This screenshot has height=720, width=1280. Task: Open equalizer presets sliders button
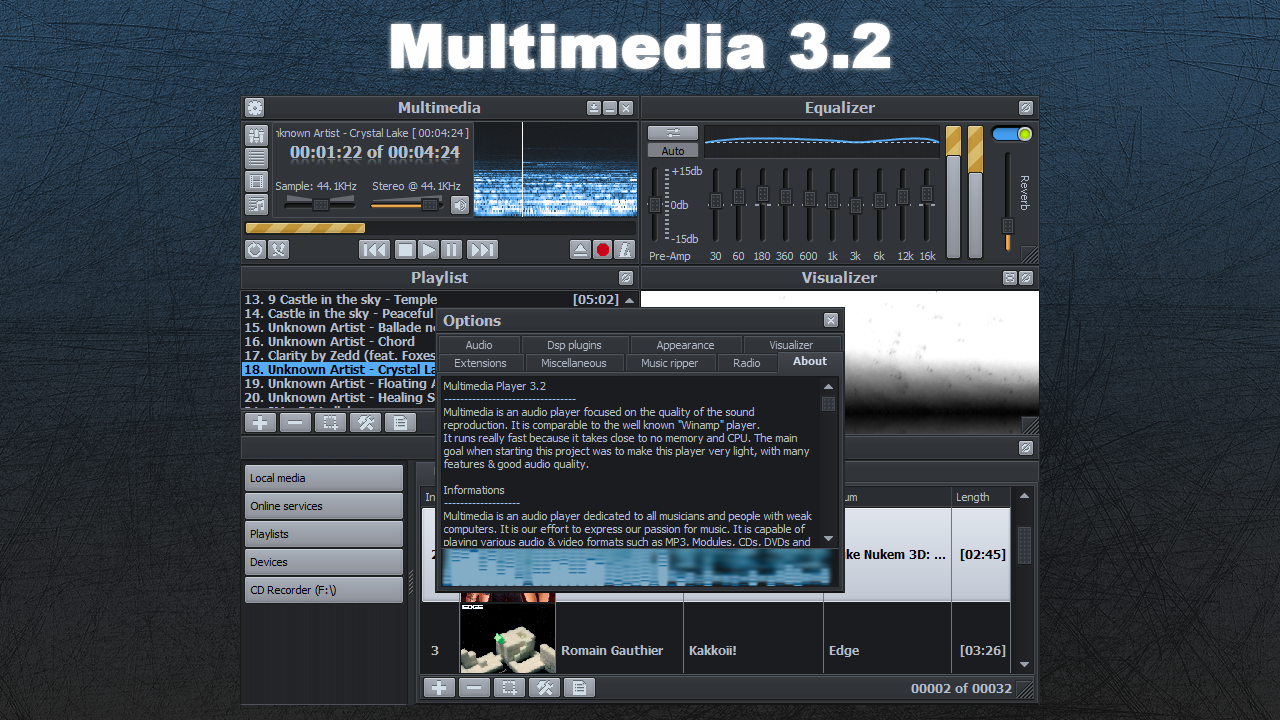(673, 132)
